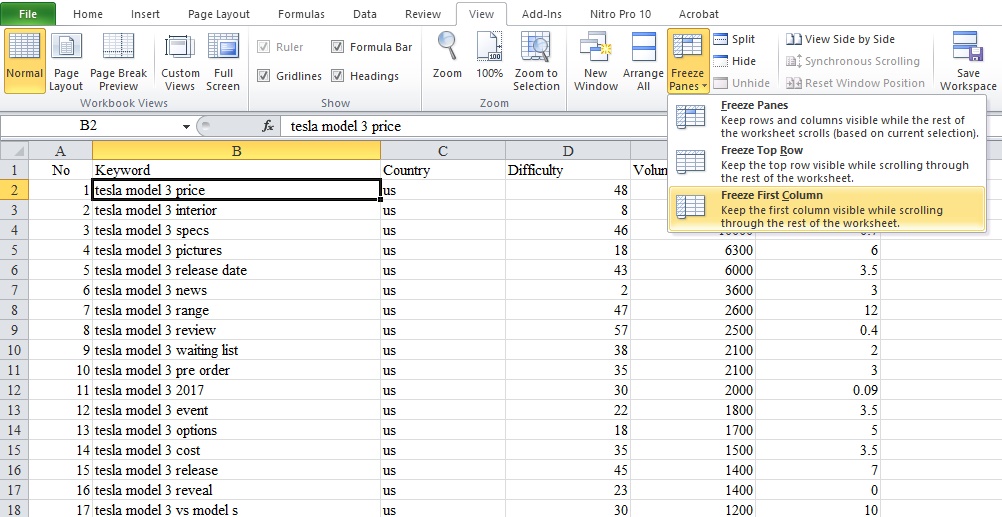This screenshot has width=1002, height=517.
Task: Select cell 'tesla model 3 vs model s'
Action: pyautogui.click(x=236, y=510)
